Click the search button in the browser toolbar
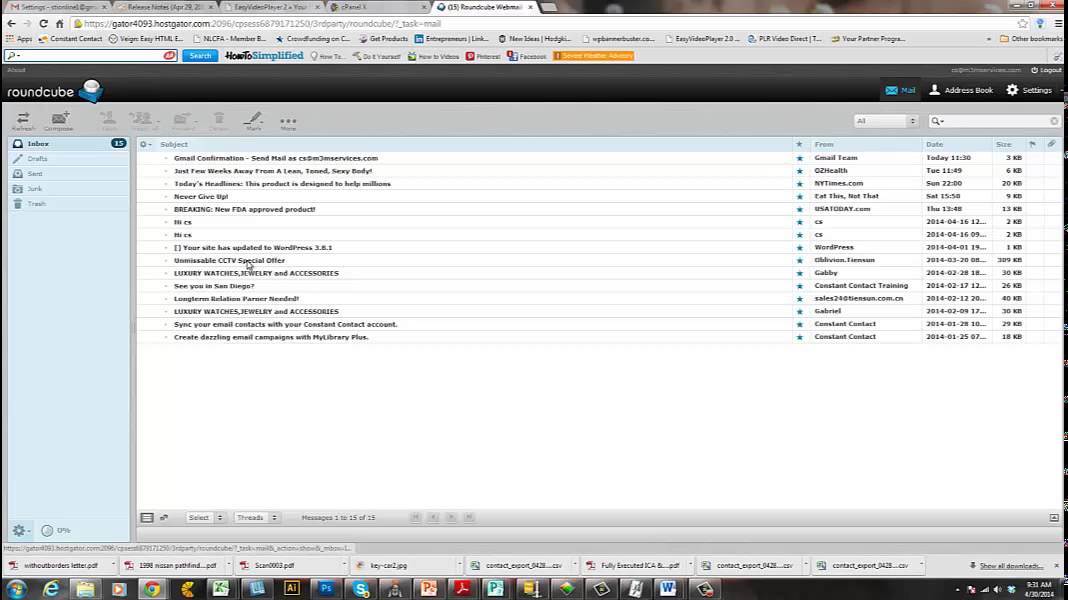1068x600 pixels. 200,56
